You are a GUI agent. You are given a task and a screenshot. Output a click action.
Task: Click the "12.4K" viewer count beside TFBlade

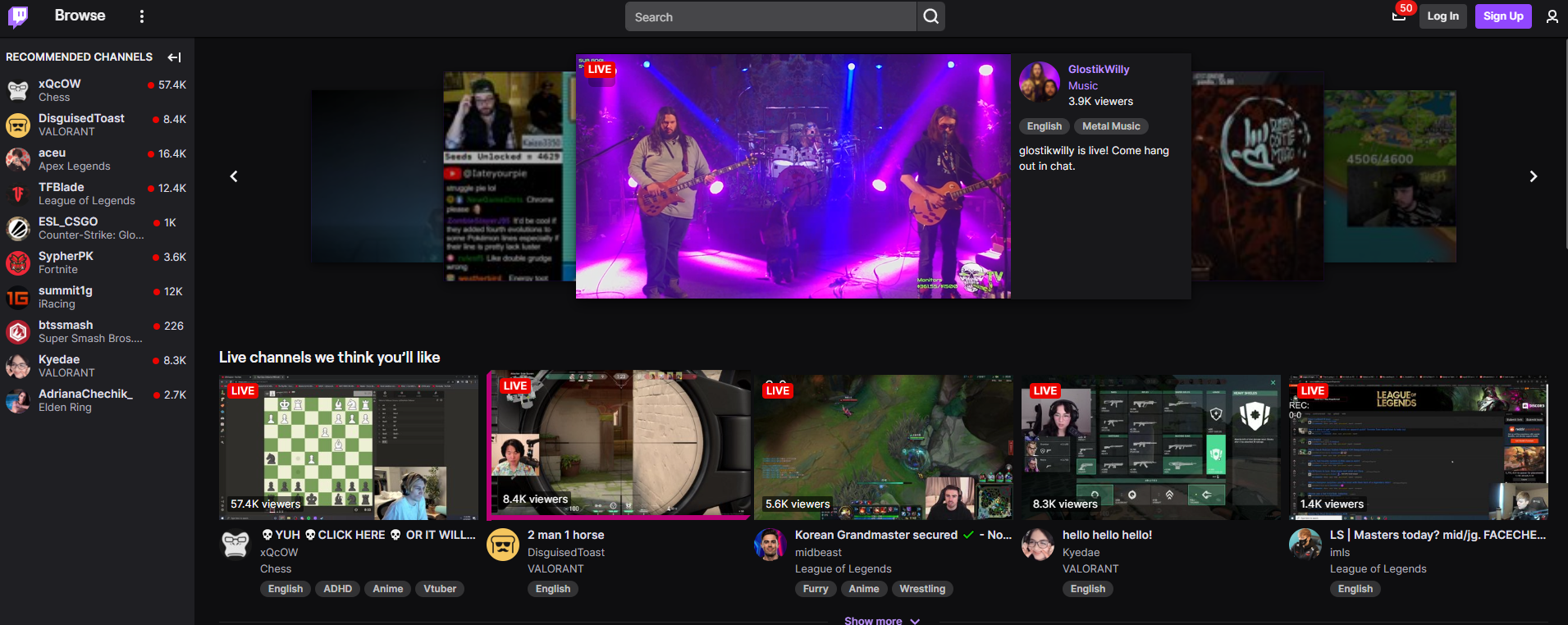[172, 189]
